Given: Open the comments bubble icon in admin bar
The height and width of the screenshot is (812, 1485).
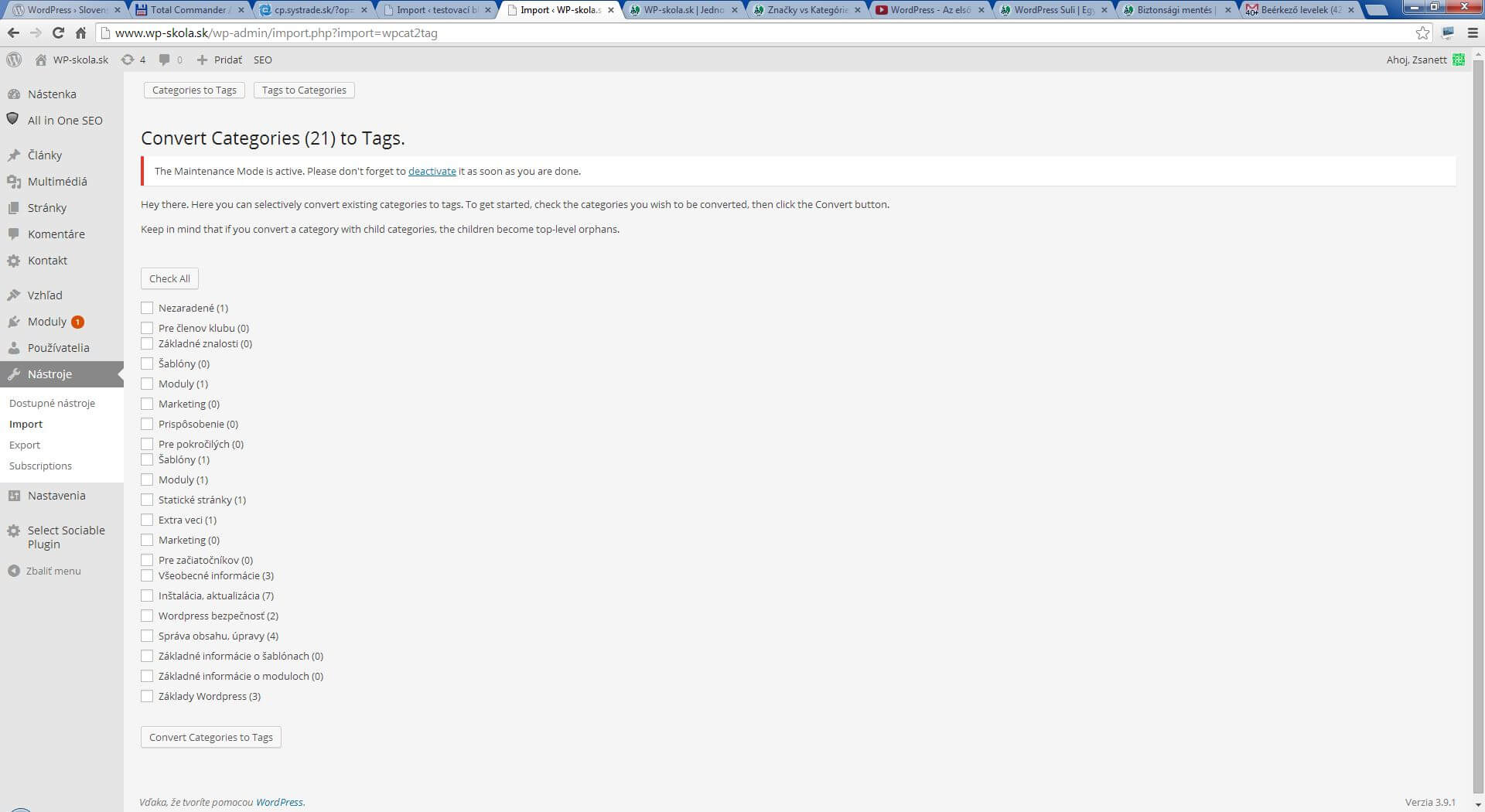Looking at the screenshot, I should click(x=164, y=60).
